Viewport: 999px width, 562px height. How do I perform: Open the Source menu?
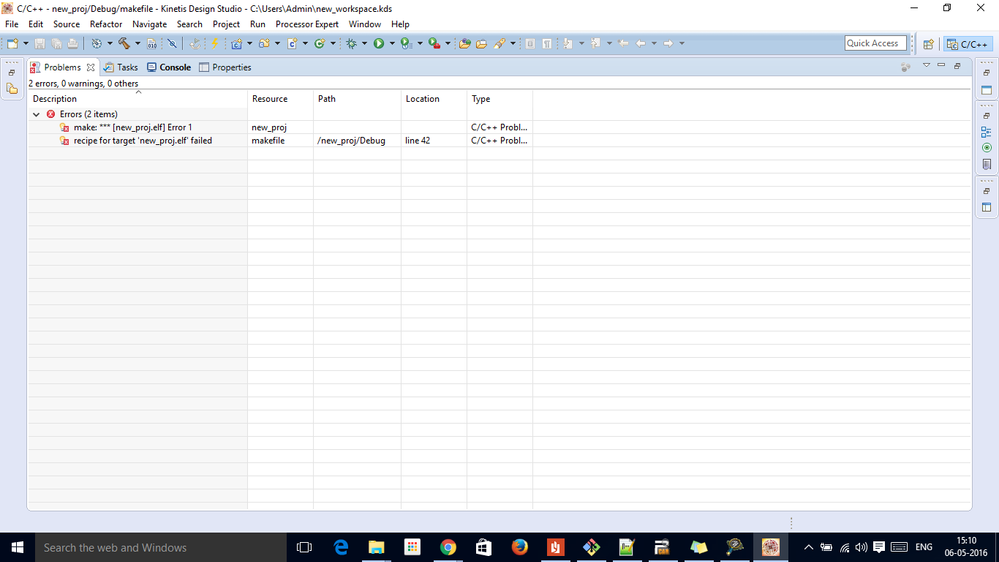coord(66,24)
